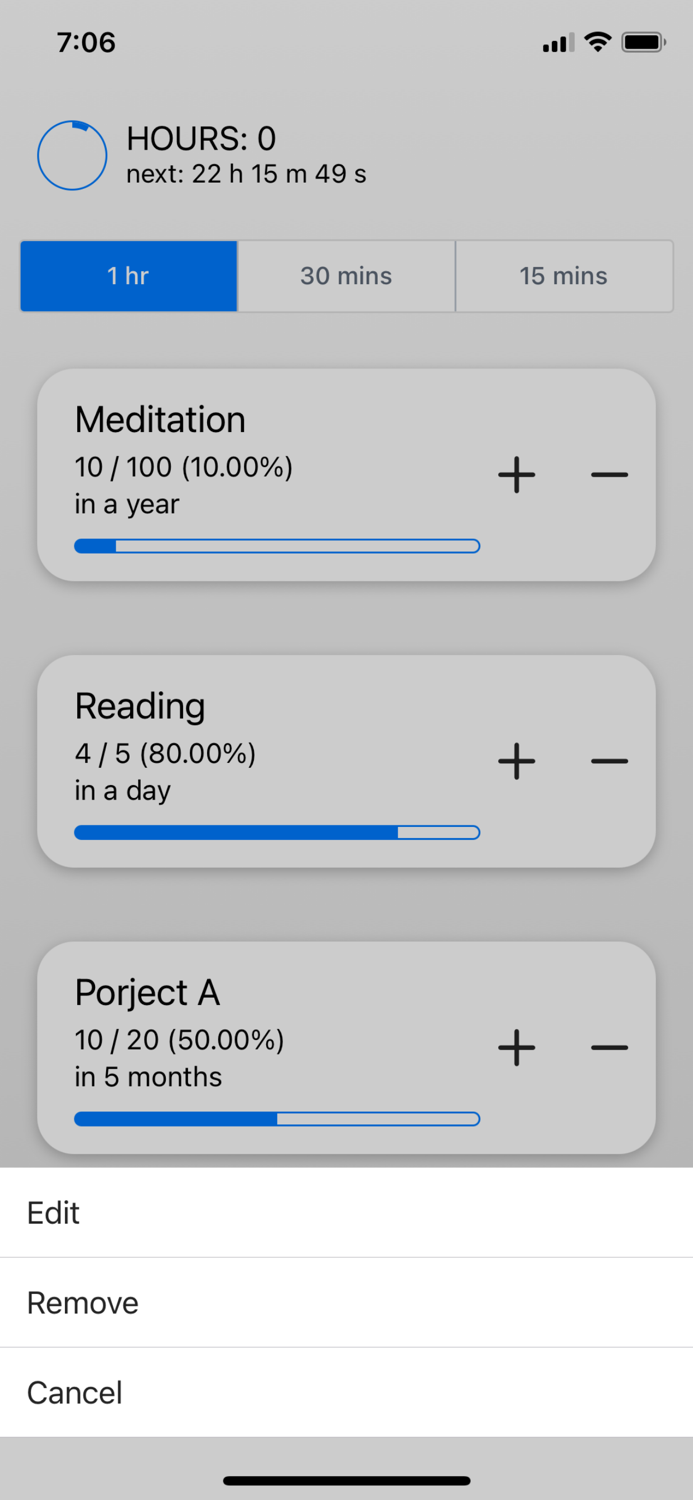Tap the plus icon on Reading card
This screenshot has height=1500, width=693.
point(517,762)
